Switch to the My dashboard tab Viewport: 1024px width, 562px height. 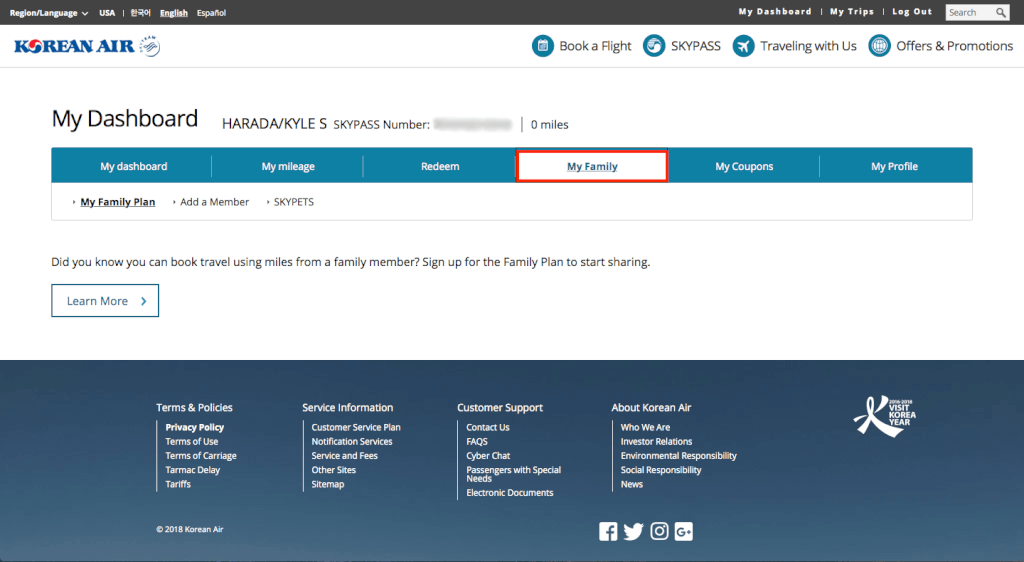(133, 166)
